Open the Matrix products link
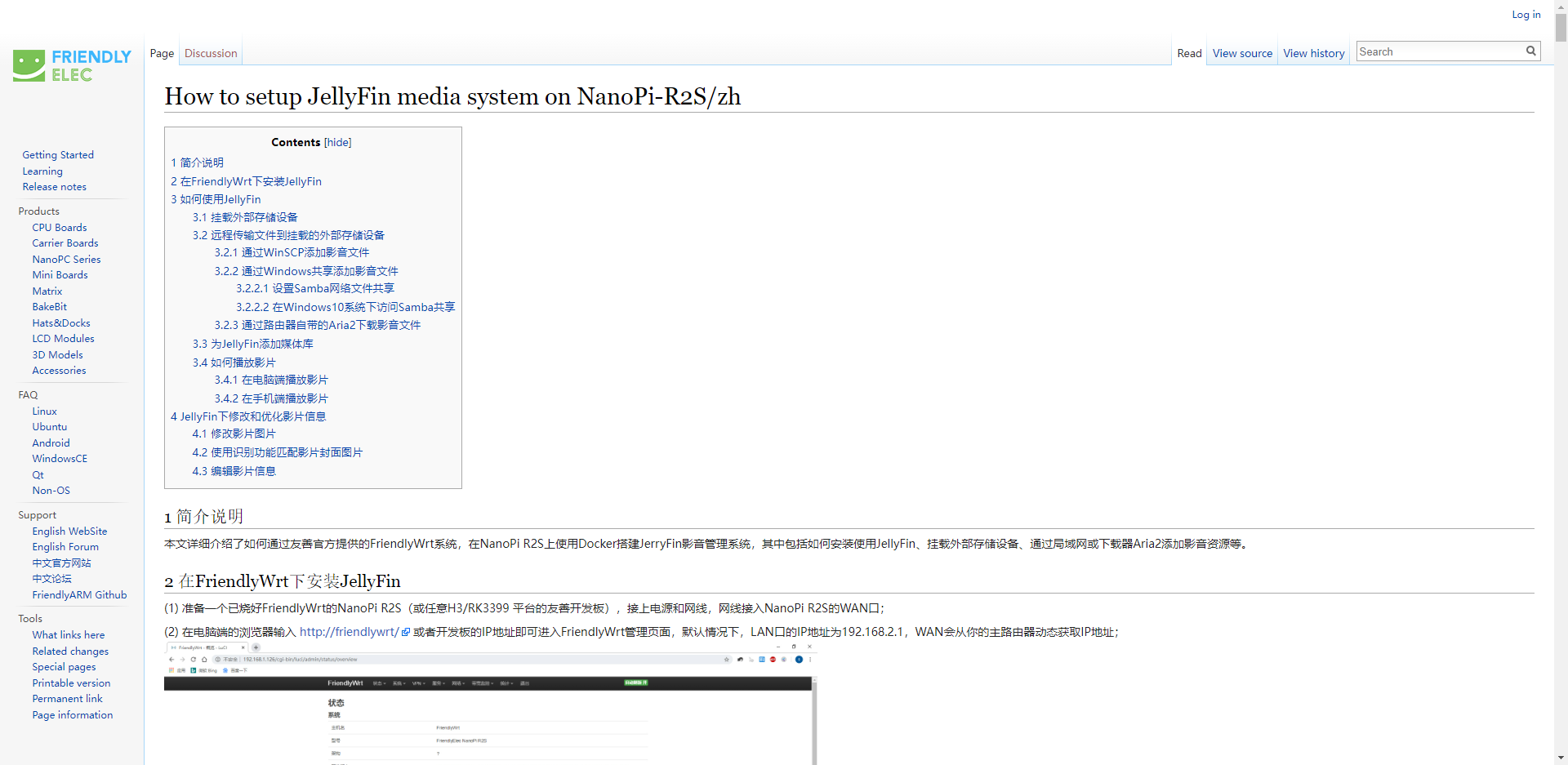1568x765 pixels. pyautogui.click(x=47, y=291)
